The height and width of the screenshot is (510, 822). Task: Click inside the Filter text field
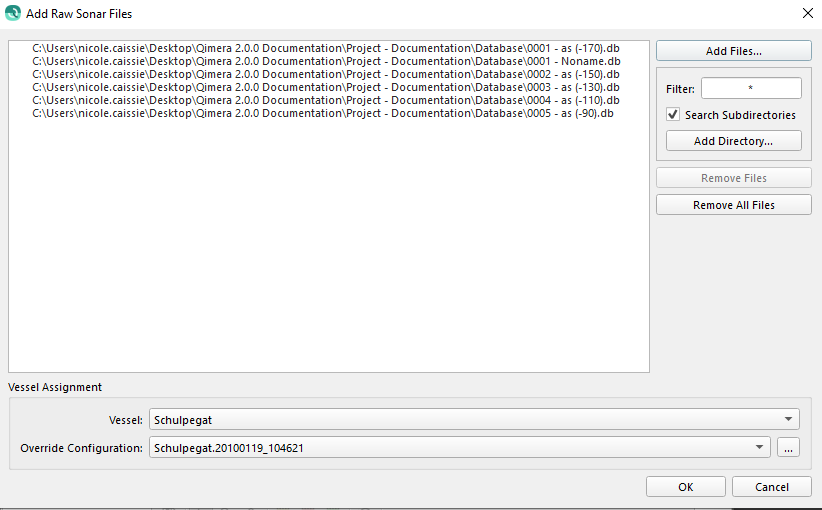coord(751,88)
